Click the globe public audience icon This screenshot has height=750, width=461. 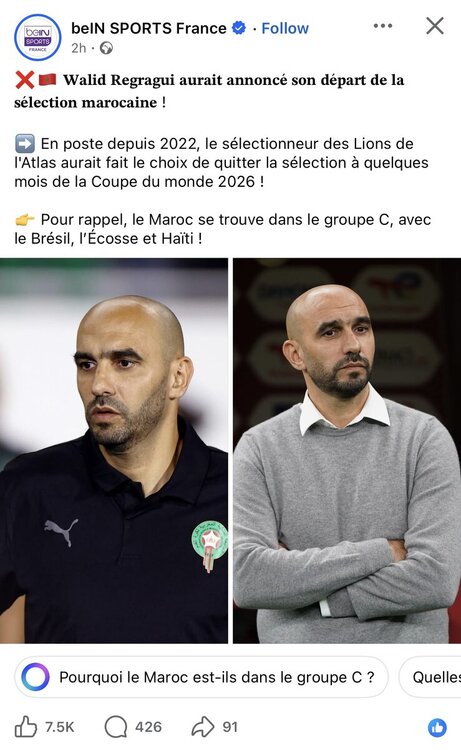[106, 48]
